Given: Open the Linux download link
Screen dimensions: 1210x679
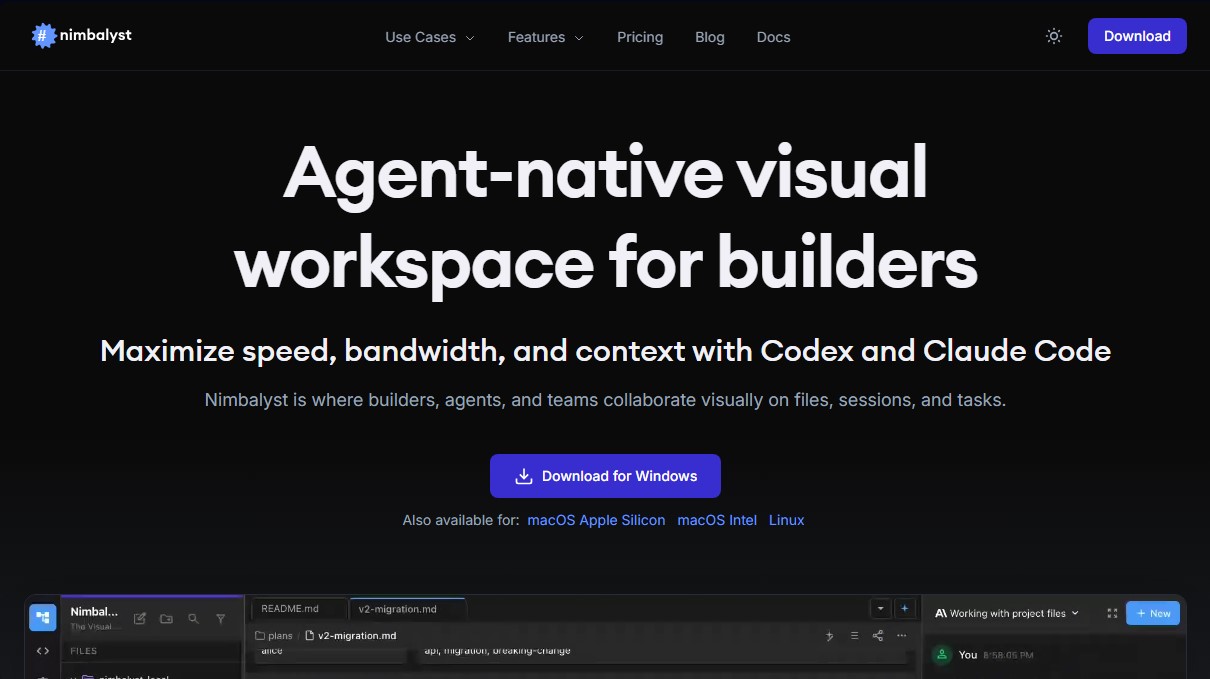Looking at the screenshot, I should (x=786, y=520).
